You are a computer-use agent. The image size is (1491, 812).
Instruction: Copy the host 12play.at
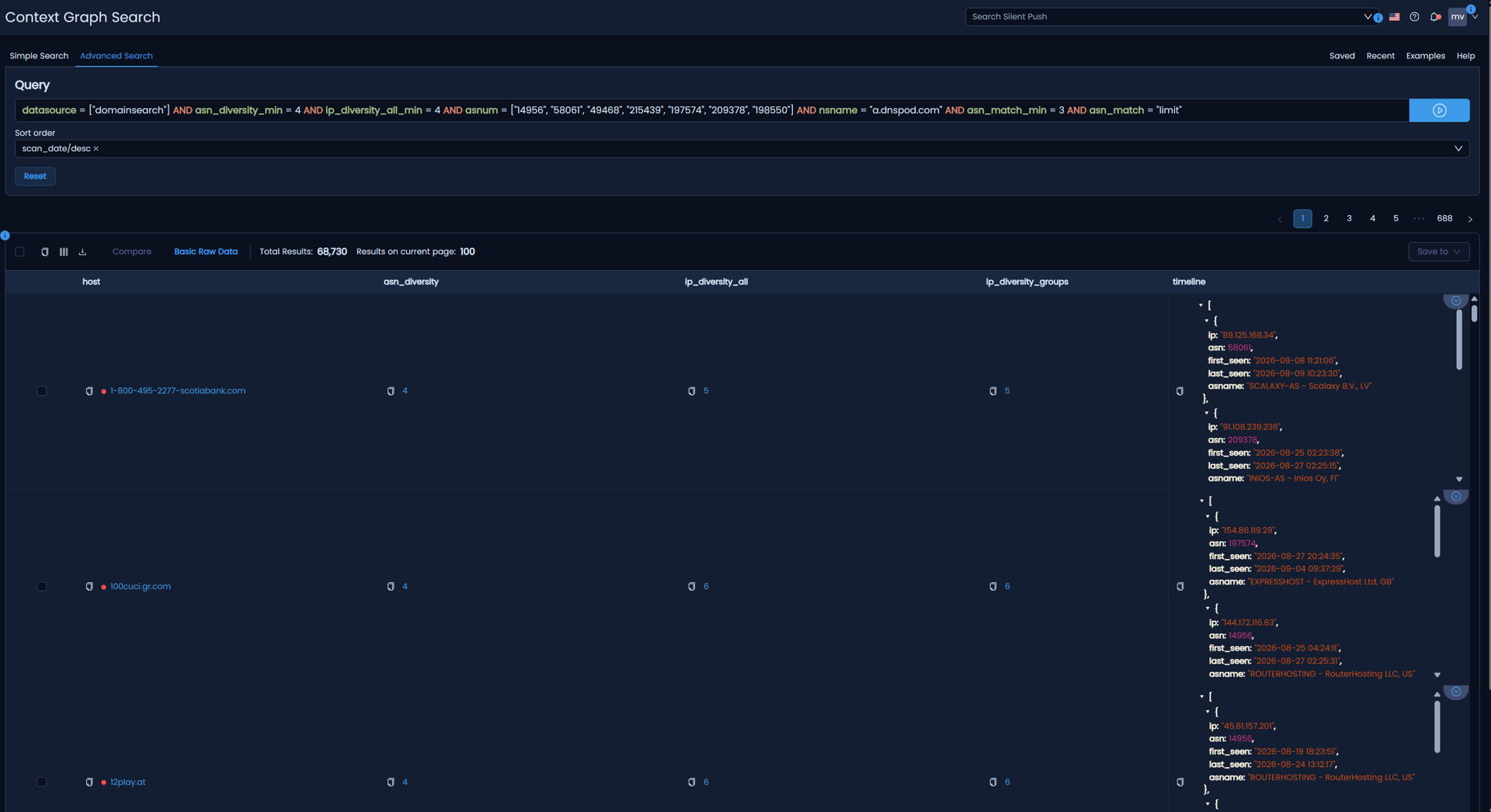coord(89,783)
